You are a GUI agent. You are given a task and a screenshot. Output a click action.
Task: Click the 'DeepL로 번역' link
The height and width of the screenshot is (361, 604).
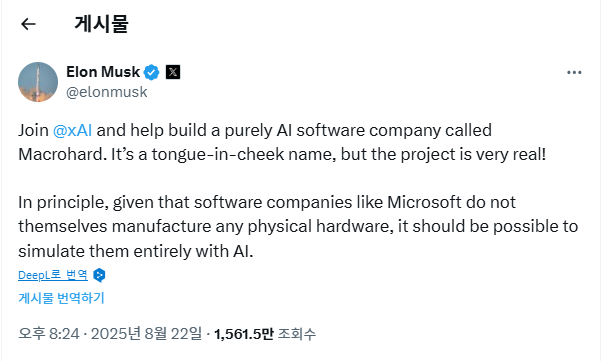point(53,275)
